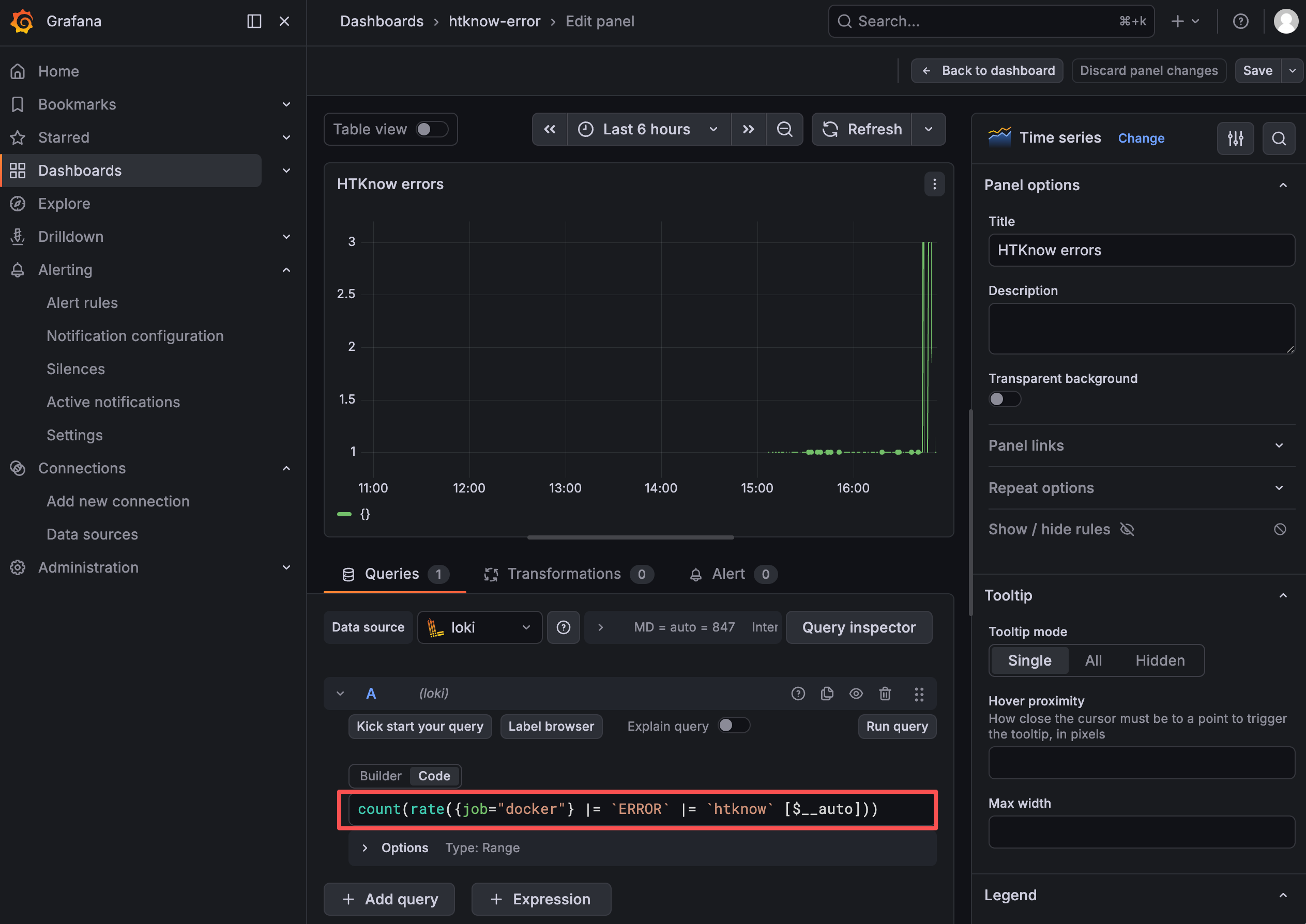The width and height of the screenshot is (1306, 924).
Task: Click the green legend color swatch
Action: pyautogui.click(x=344, y=514)
